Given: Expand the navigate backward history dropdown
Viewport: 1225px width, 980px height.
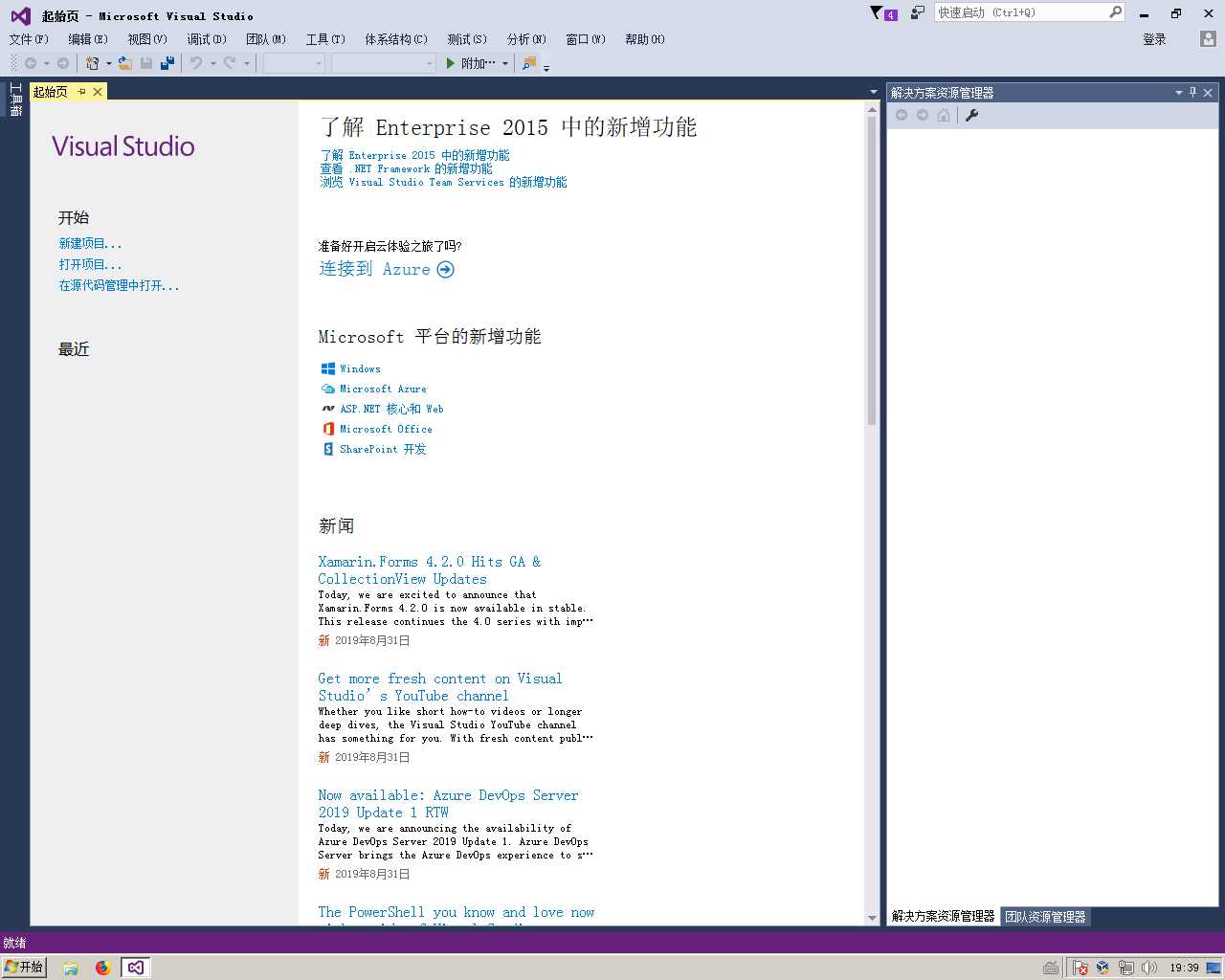Looking at the screenshot, I should click(x=47, y=64).
